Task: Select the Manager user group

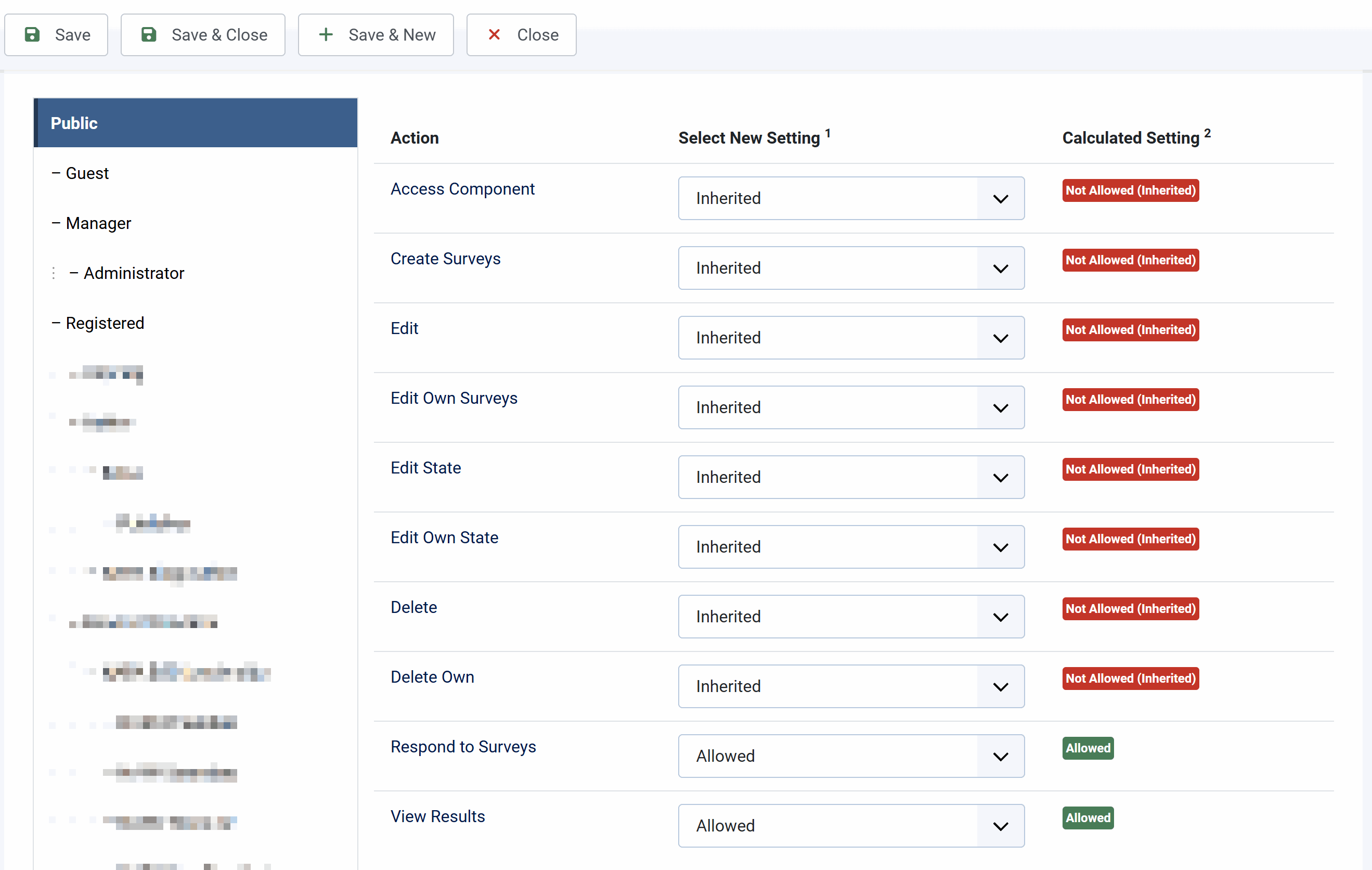Action: point(98,224)
